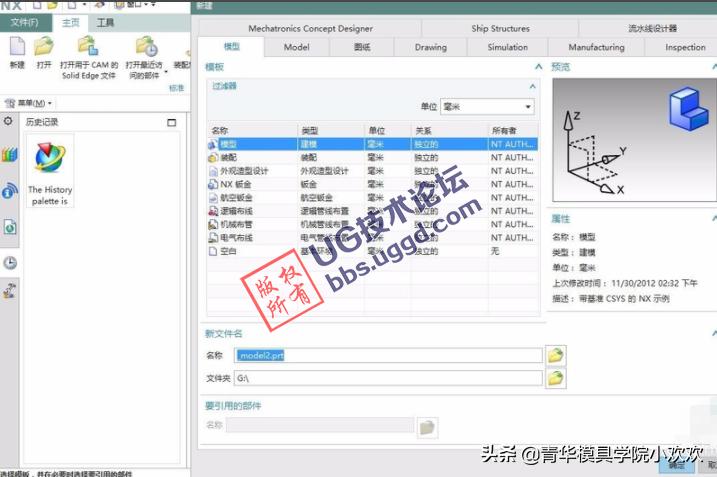Open the Roles sidebar icon
Screen dimensions: 717x477
coord(10,290)
